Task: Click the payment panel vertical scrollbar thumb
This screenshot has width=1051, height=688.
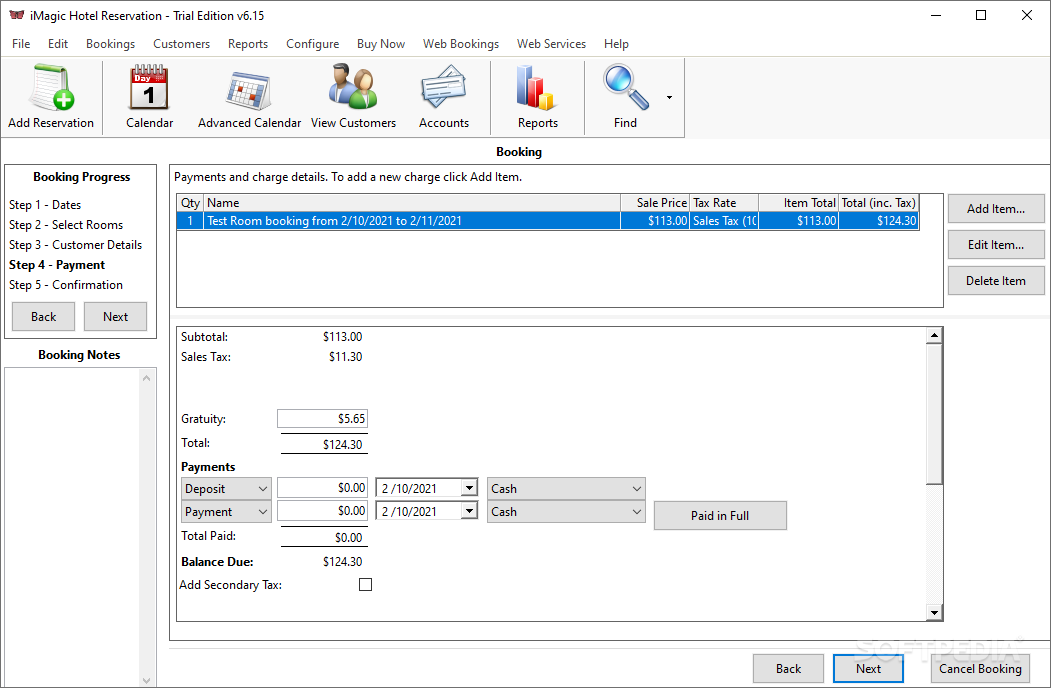Action: (934, 414)
